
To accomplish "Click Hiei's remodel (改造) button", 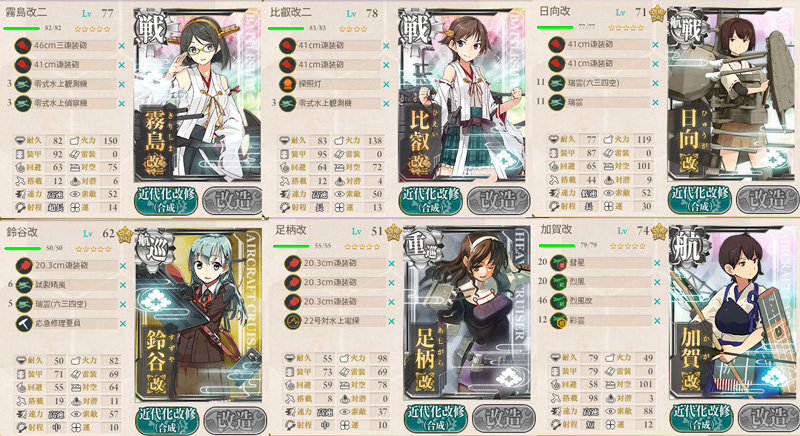I will coord(498,200).
